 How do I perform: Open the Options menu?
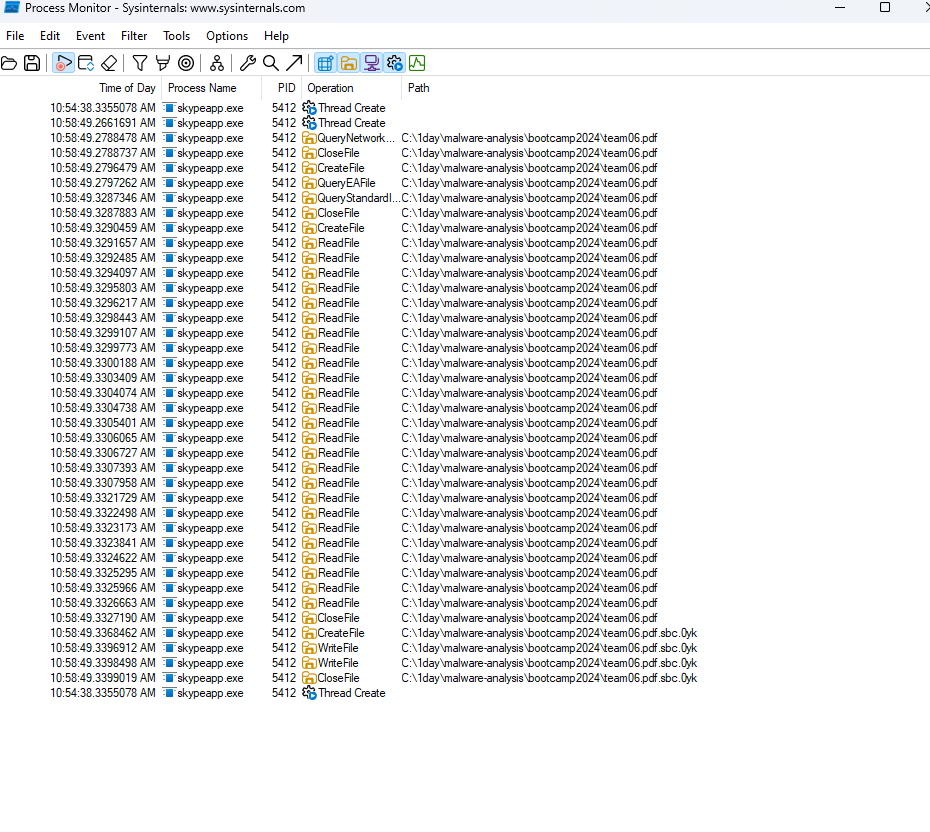(x=227, y=36)
